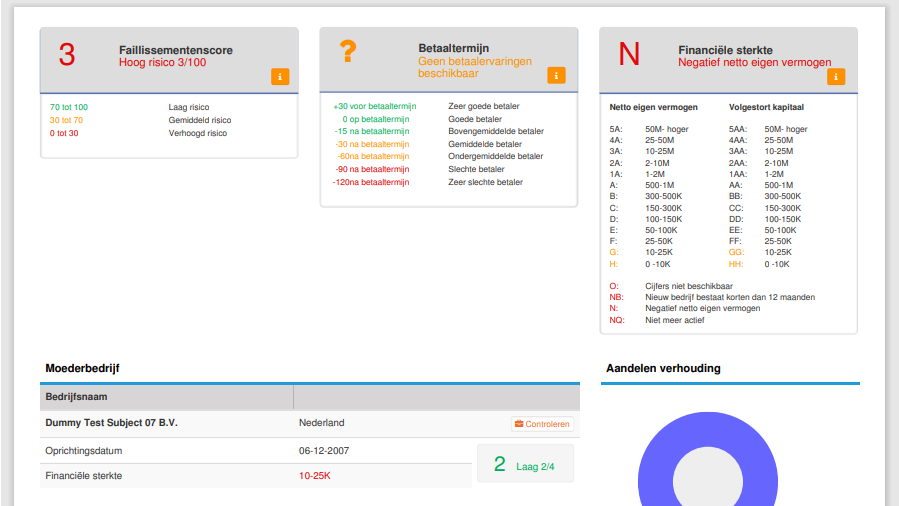Click 'Verhoogd risico' label

point(197,134)
